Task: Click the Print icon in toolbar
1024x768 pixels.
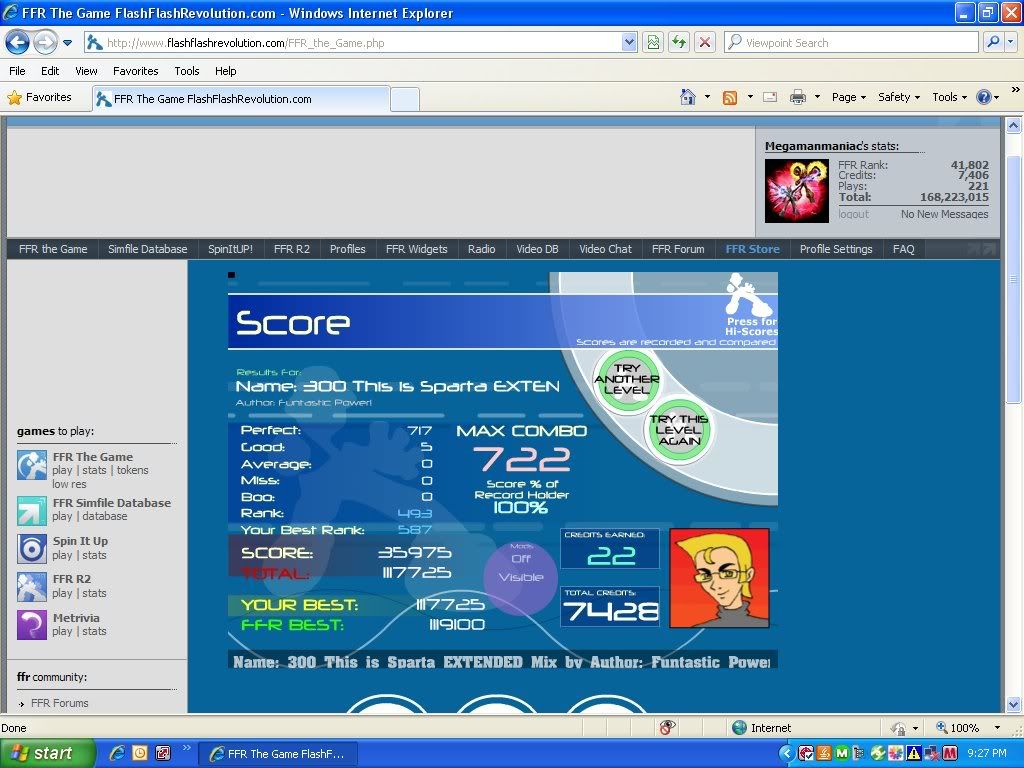Action: click(798, 97)
